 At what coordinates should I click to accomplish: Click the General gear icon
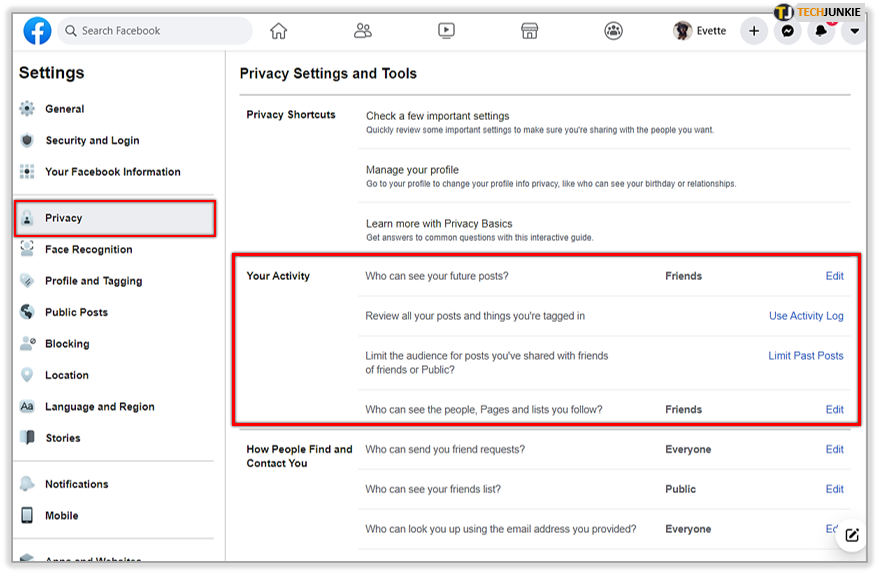27,109
